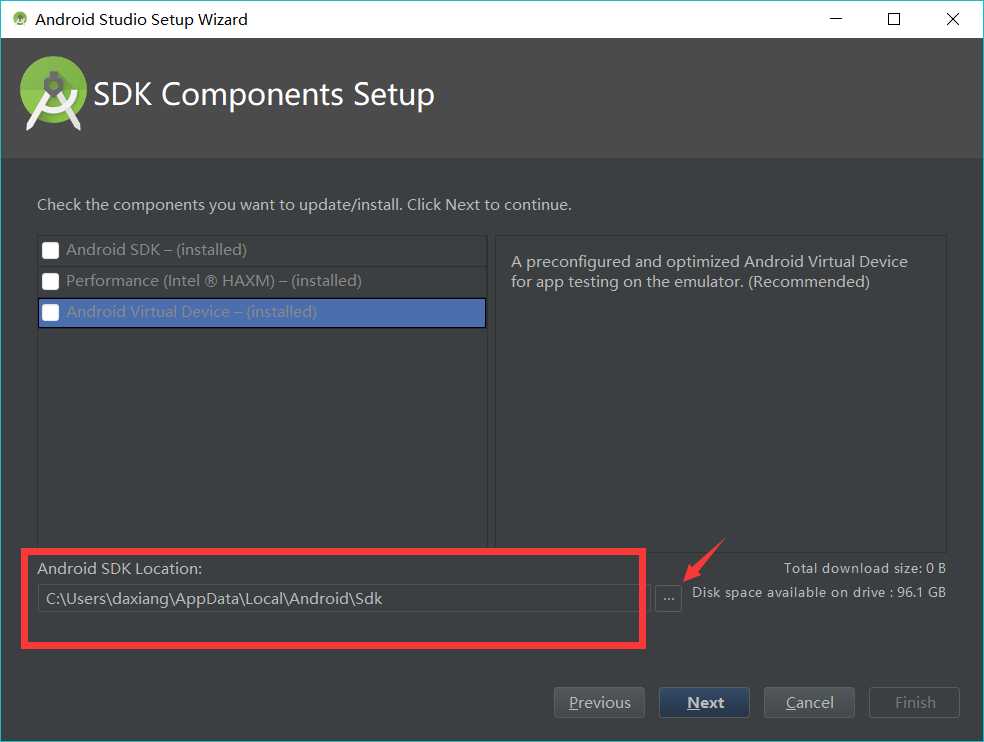The width and height of the screenshot is (984, 742).
Task: Continue with the Next button
Action: [x=704, y=702]
